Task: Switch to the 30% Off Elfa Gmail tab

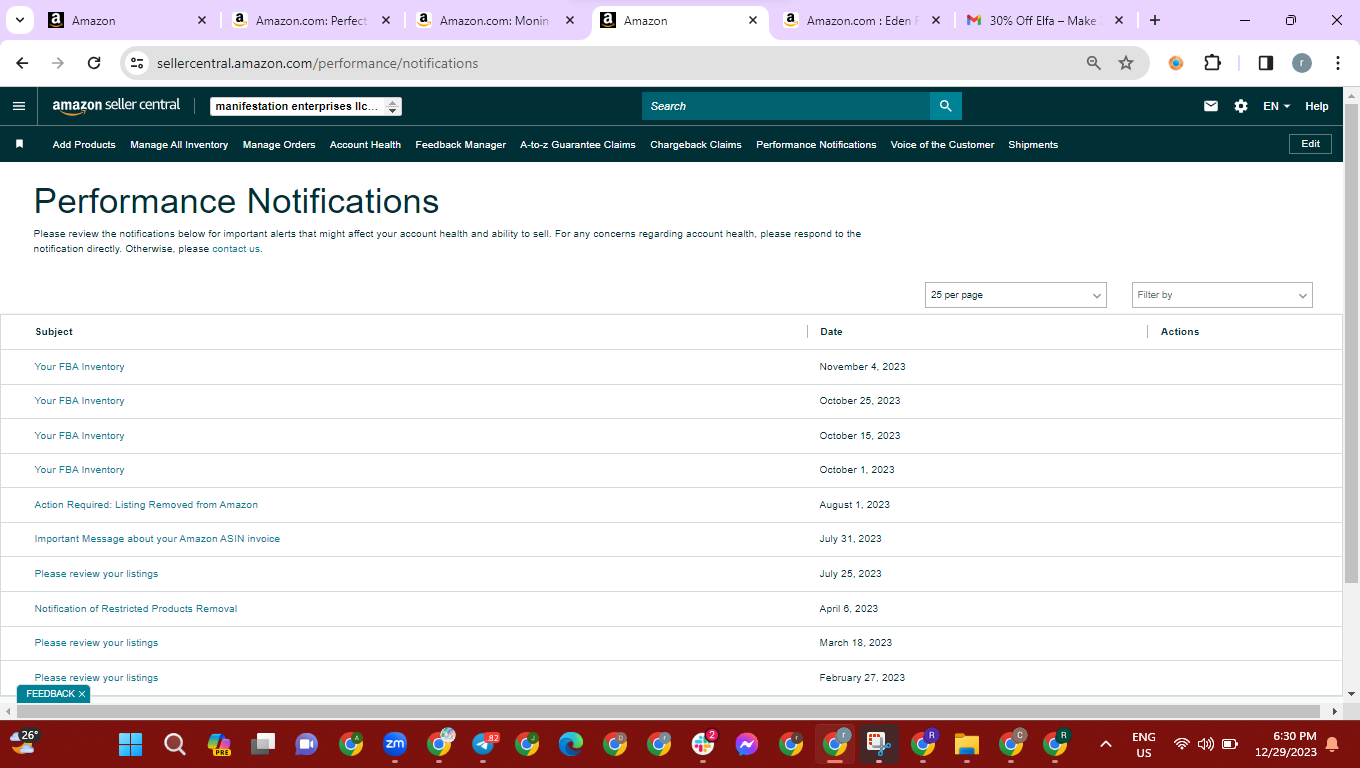Action: (x=1045, y=20)
